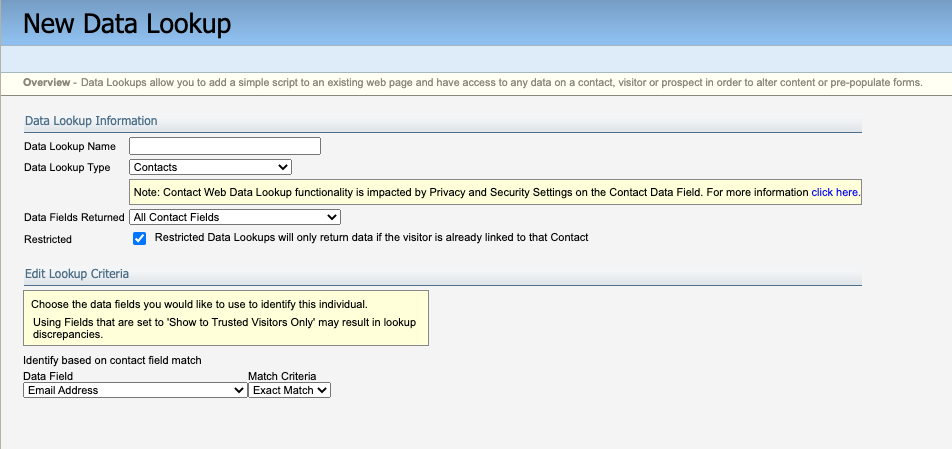Click the 'Data Lookup Information' section header

[x=91, y=121]
